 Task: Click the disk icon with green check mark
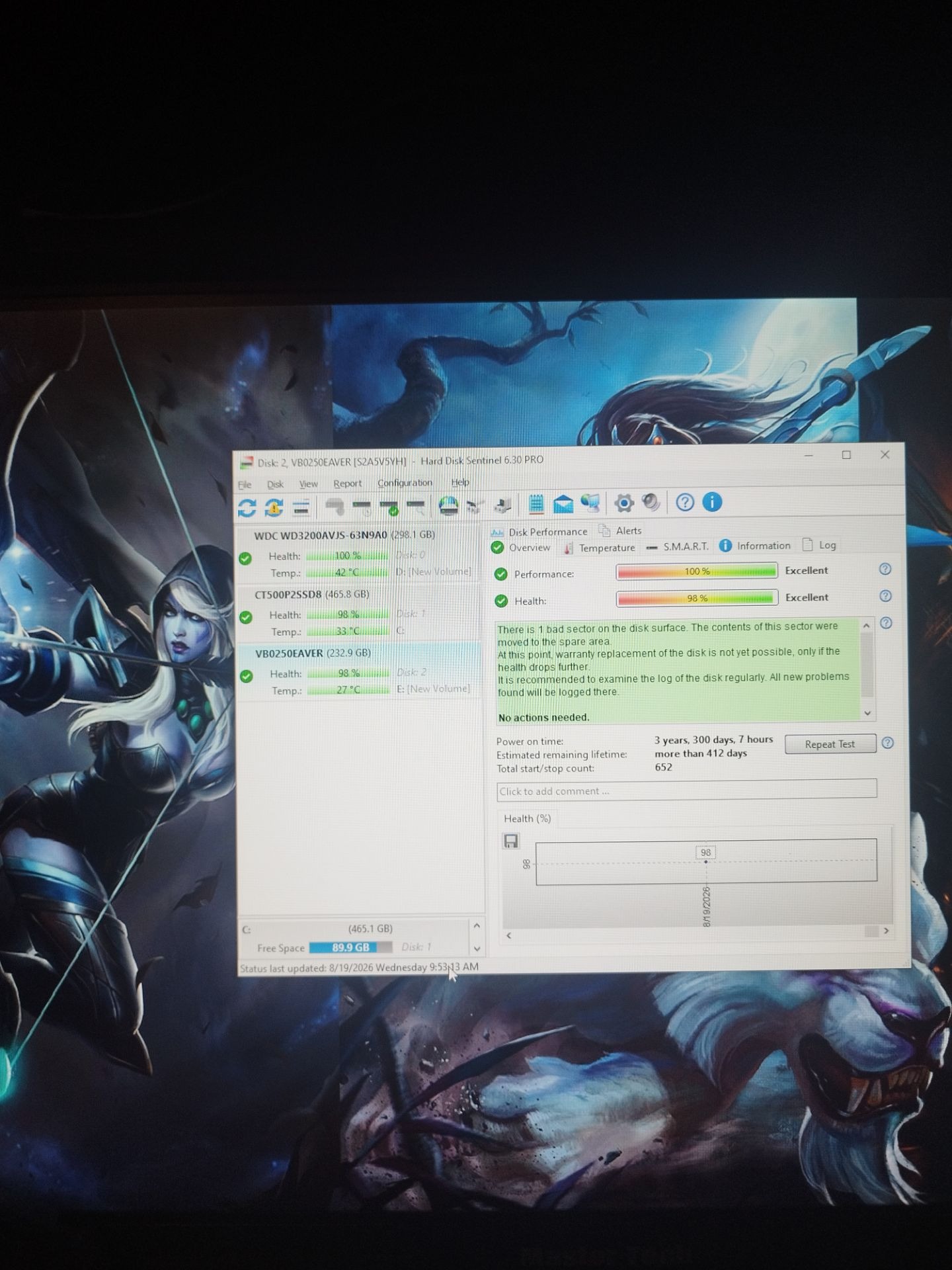pos(389,508)
